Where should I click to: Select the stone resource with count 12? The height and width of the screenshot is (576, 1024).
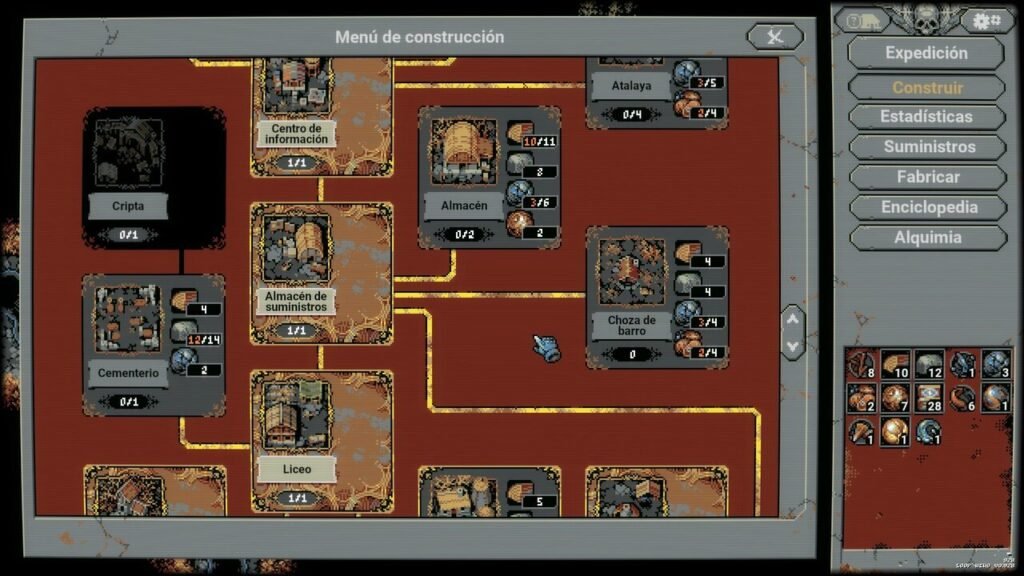click(927, 365)
